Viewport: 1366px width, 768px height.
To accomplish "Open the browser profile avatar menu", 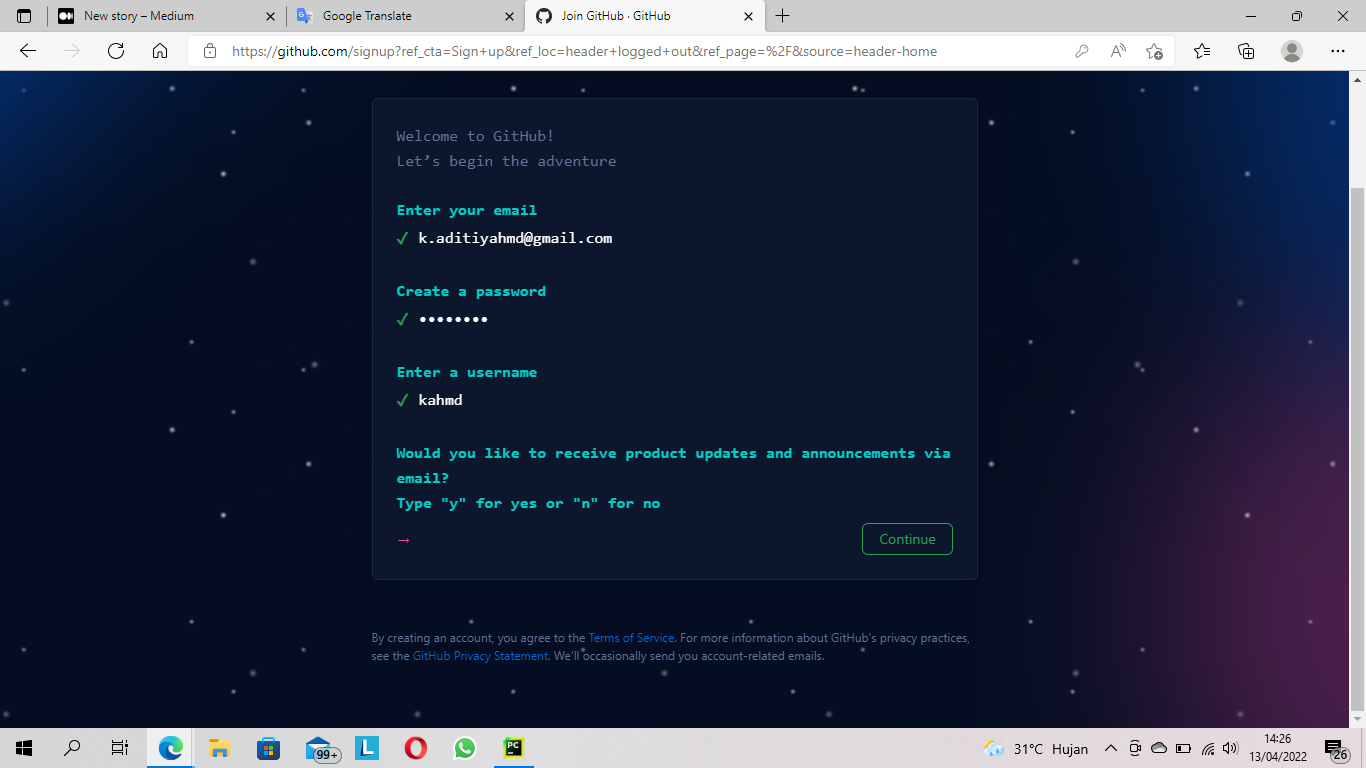I will pyautogui.click(x=1291, y=51).
